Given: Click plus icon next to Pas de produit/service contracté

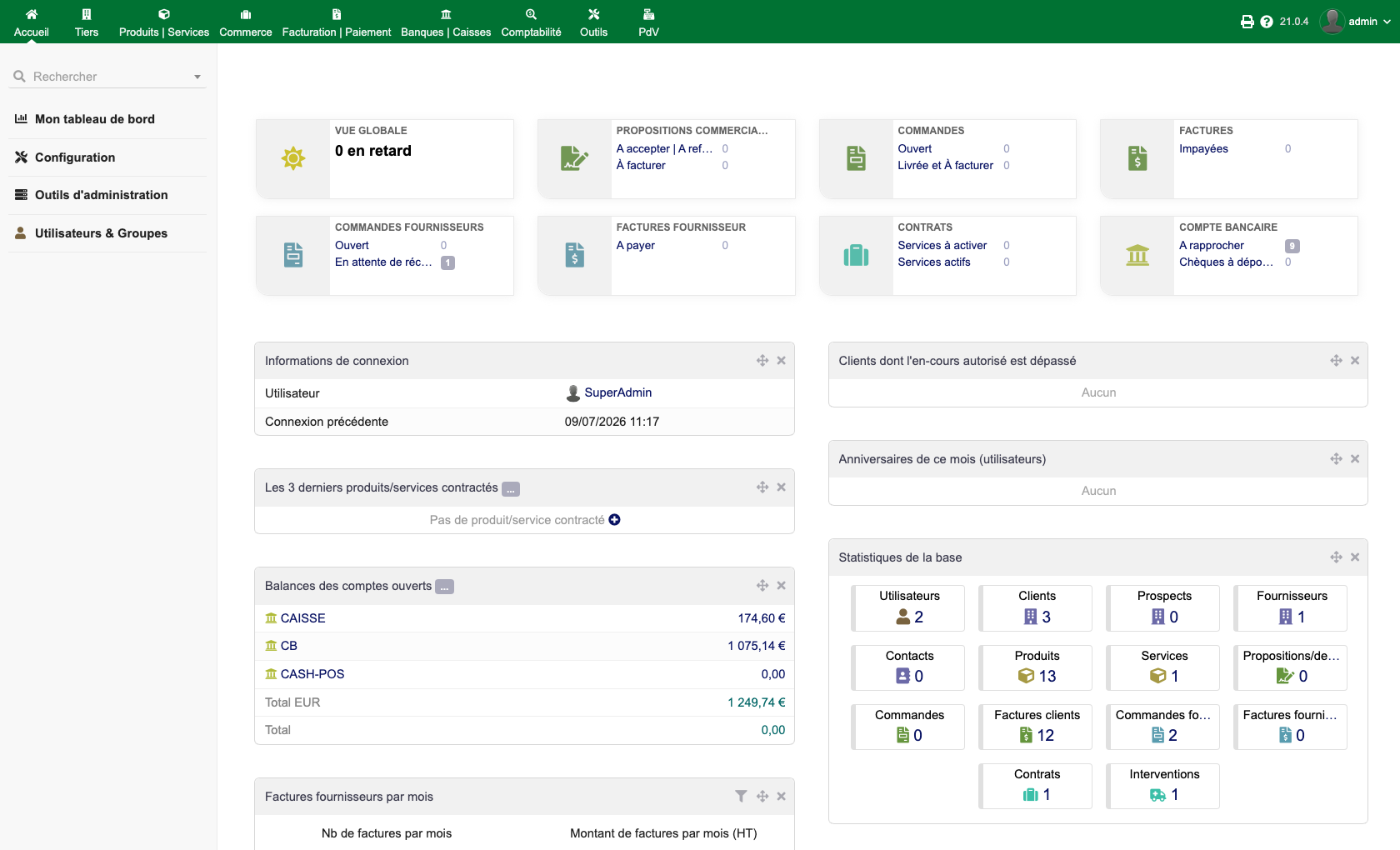Looking at the screenshot, I should point(614,519).
